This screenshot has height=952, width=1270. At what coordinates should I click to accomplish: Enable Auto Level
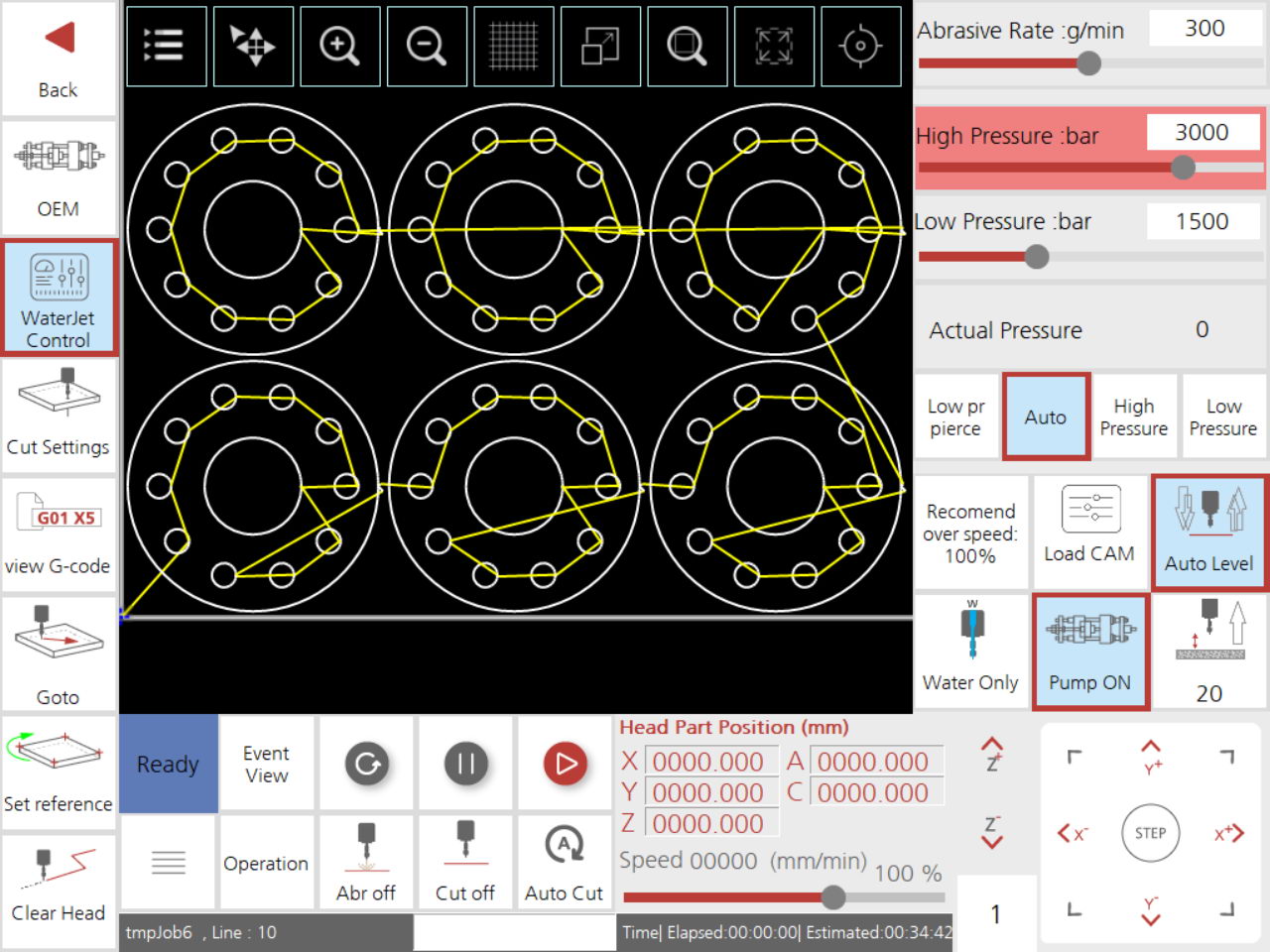1208,531
